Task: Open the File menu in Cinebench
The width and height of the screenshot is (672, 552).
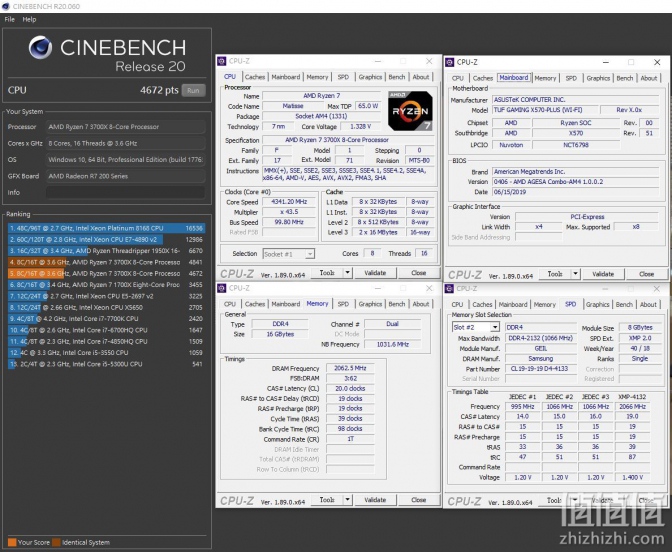Action: 9,19
